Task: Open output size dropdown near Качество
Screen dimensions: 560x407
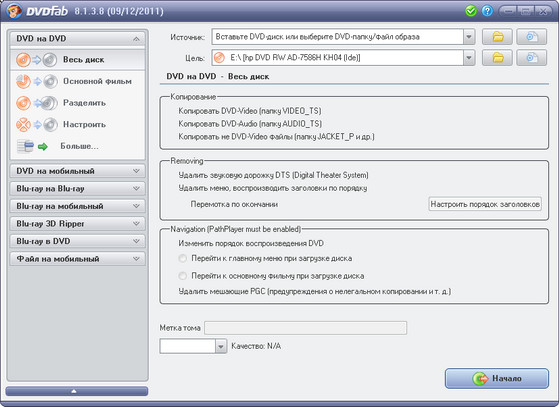Action: (221, 346)
